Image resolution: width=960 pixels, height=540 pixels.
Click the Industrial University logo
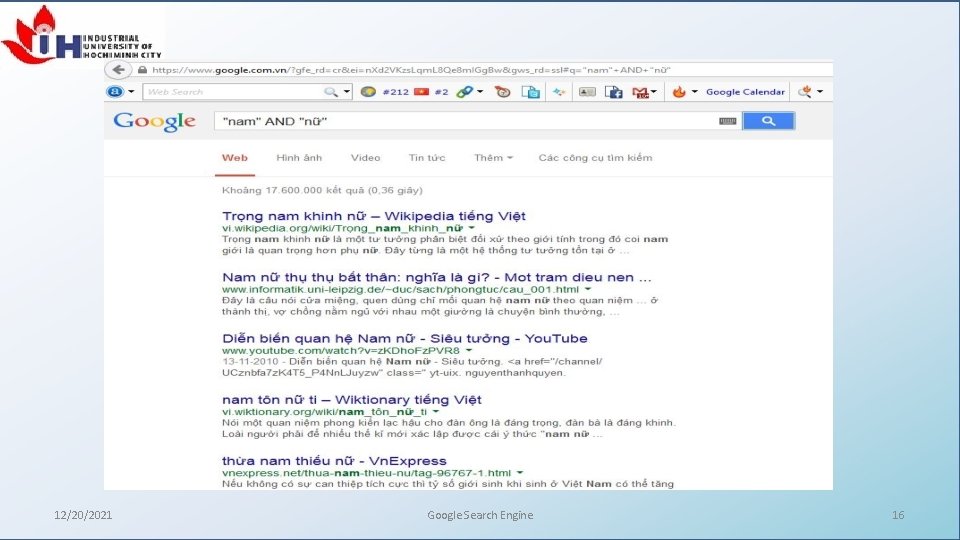[x=81, y=36]
